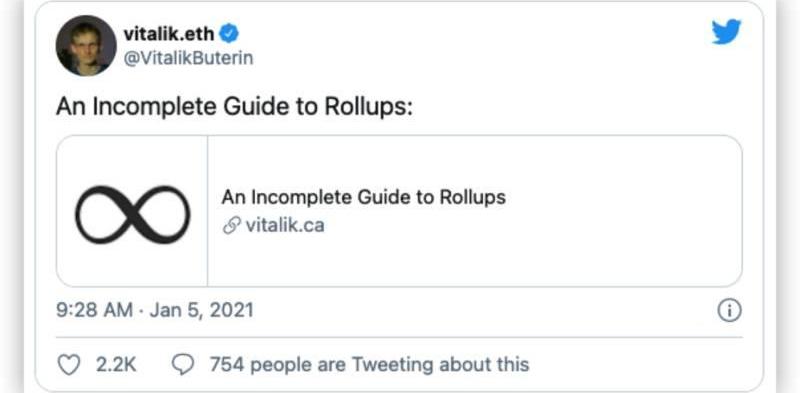Open the link card title text

click(x=363, y=197)
